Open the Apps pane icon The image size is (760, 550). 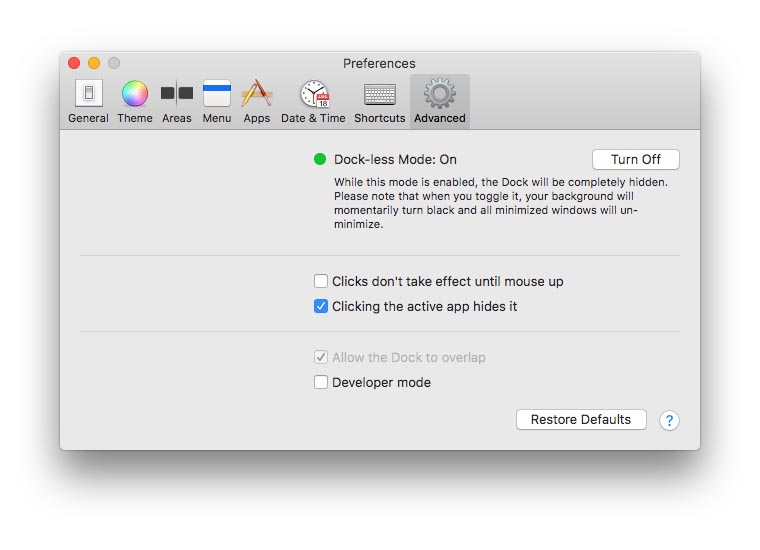[257, 93]
